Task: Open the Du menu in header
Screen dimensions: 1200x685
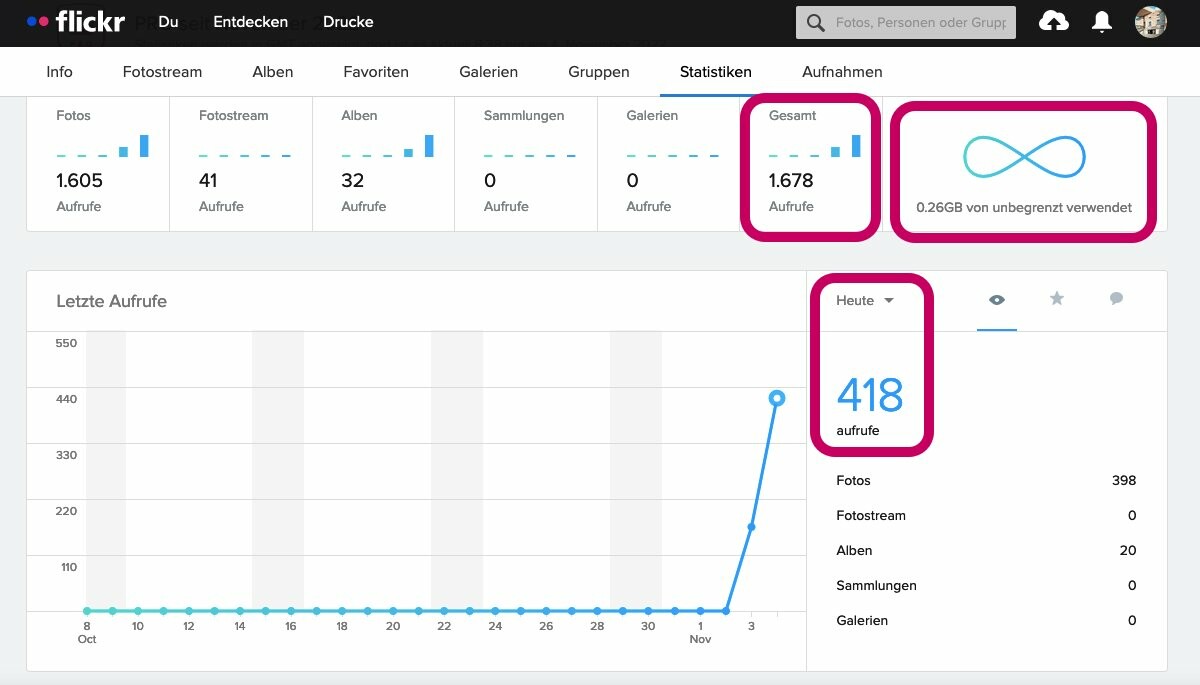Action: 168,22
